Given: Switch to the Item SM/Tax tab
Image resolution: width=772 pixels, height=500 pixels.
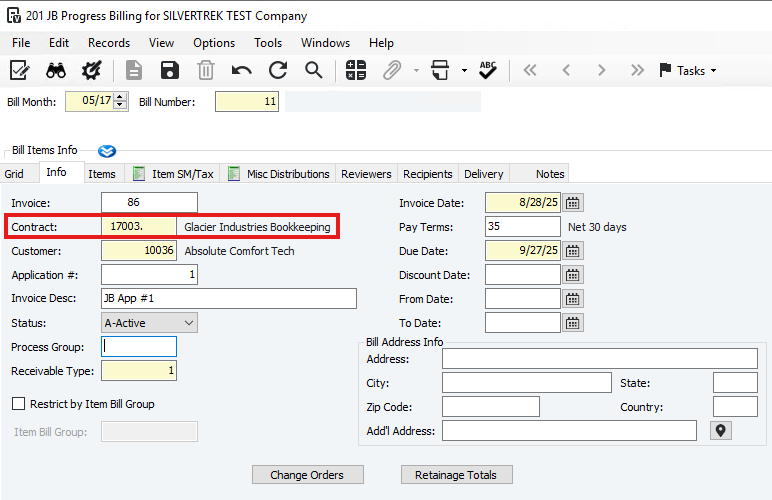Looking at the screenshot, I should click(x=174, y=174).
